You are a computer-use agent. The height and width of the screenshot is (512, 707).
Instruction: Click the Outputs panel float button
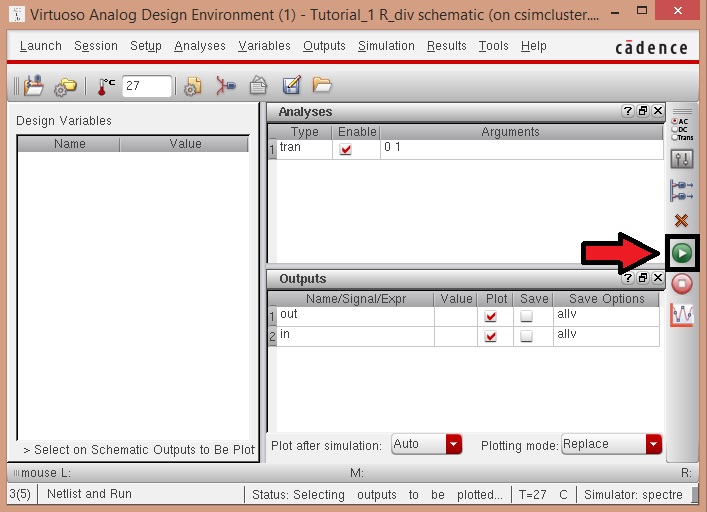(643, 279)
